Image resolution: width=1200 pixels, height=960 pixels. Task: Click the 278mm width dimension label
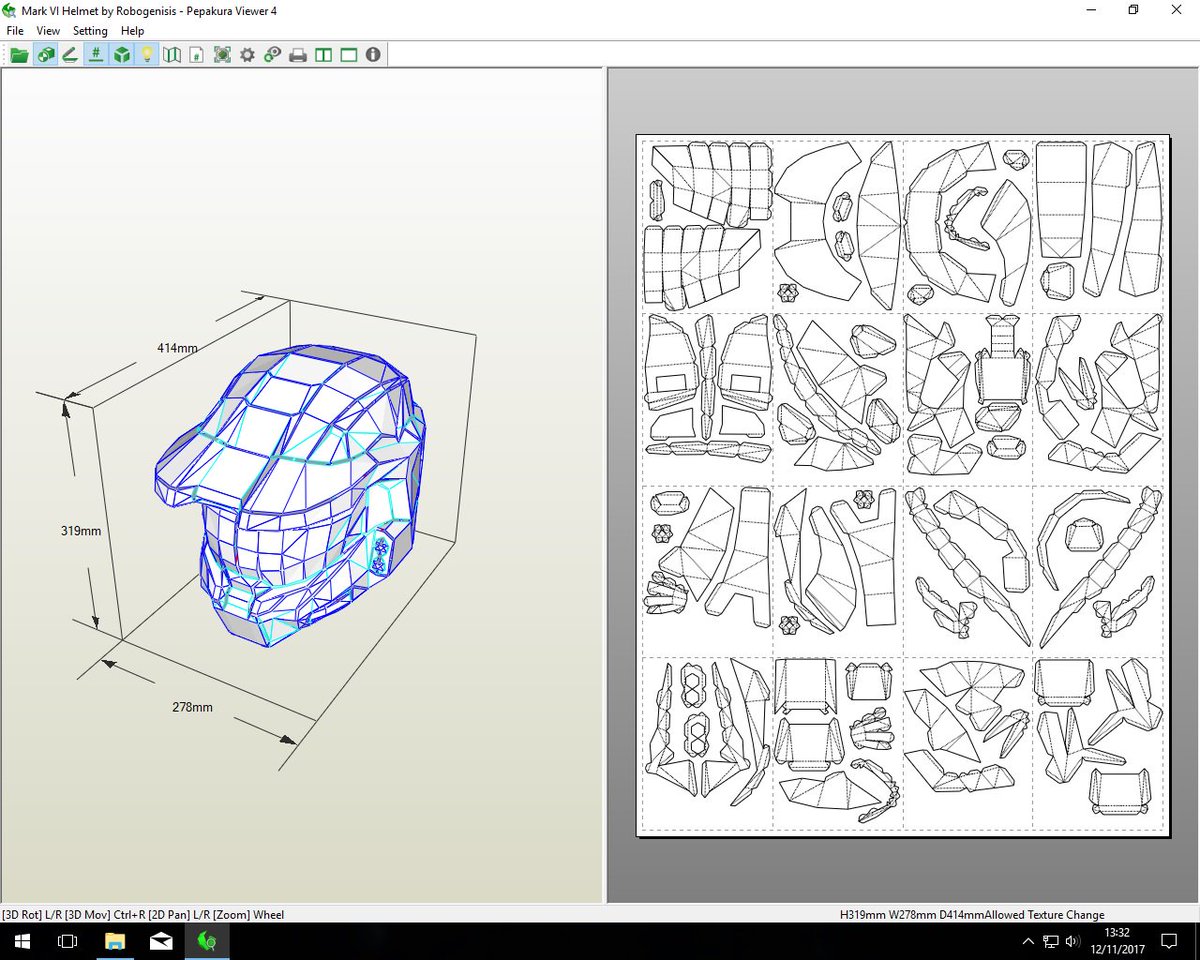[x=193, y=707]
